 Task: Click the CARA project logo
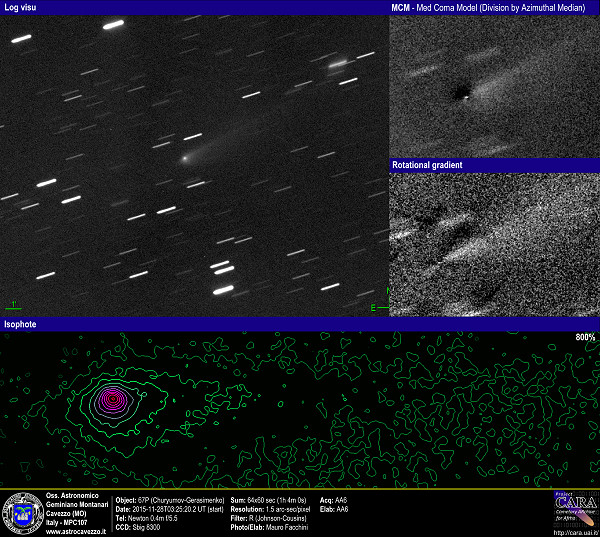coord(575,508)
